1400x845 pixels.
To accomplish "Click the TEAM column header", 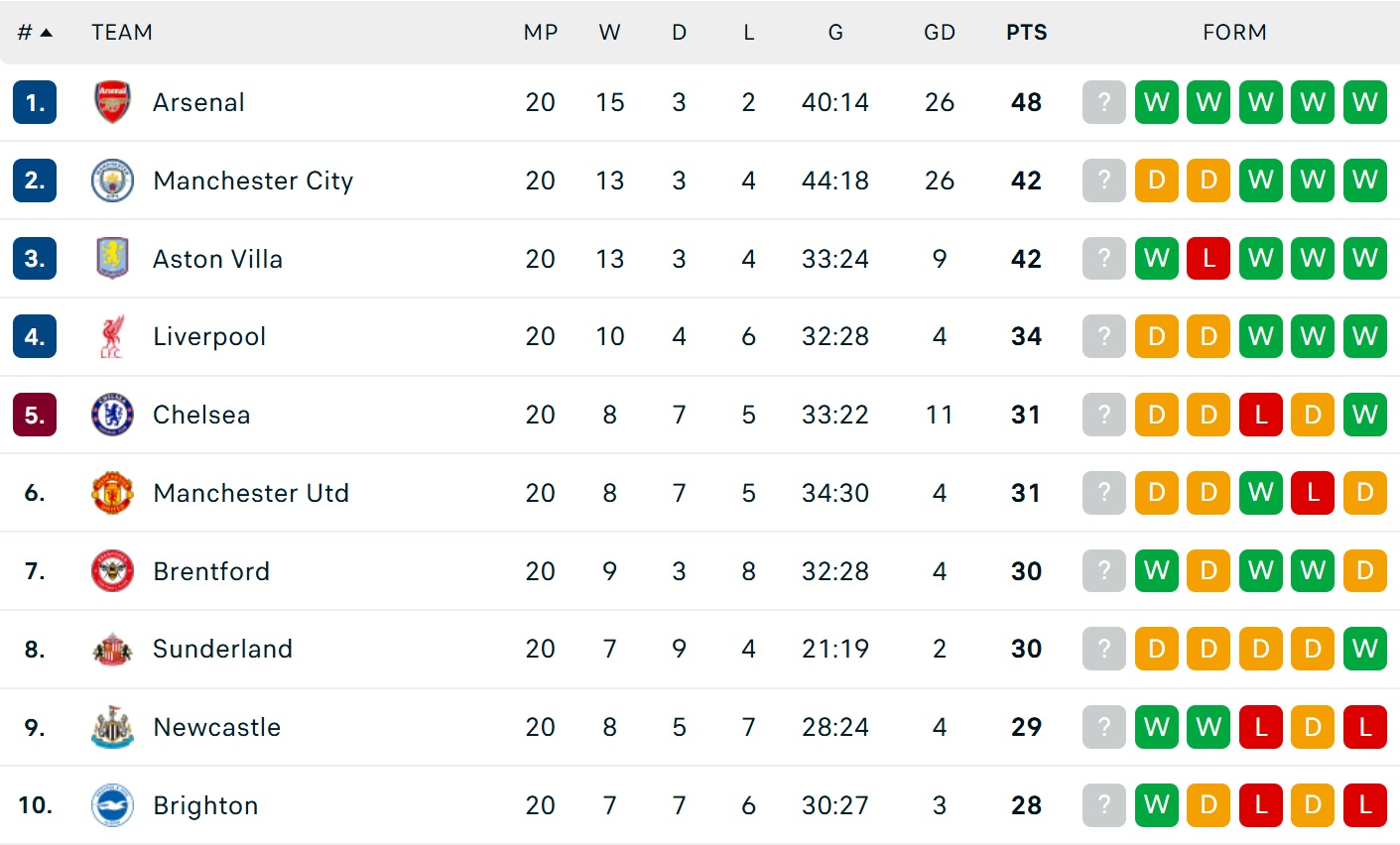I will [122, 33].
